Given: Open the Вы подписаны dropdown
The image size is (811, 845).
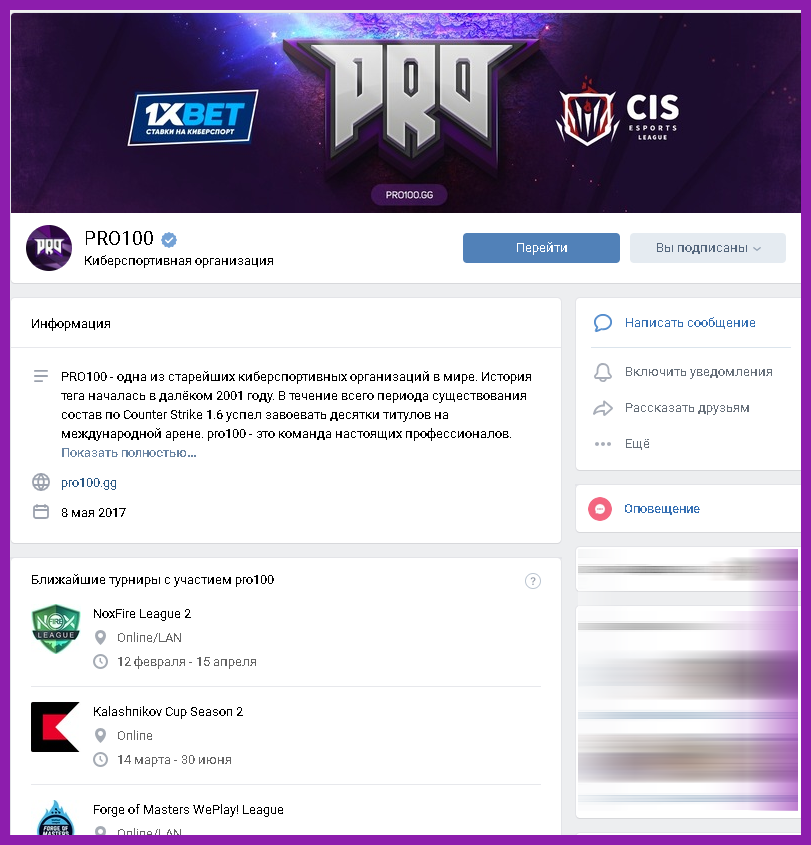Looking at the screenshot, I should [x=708, y=248].
